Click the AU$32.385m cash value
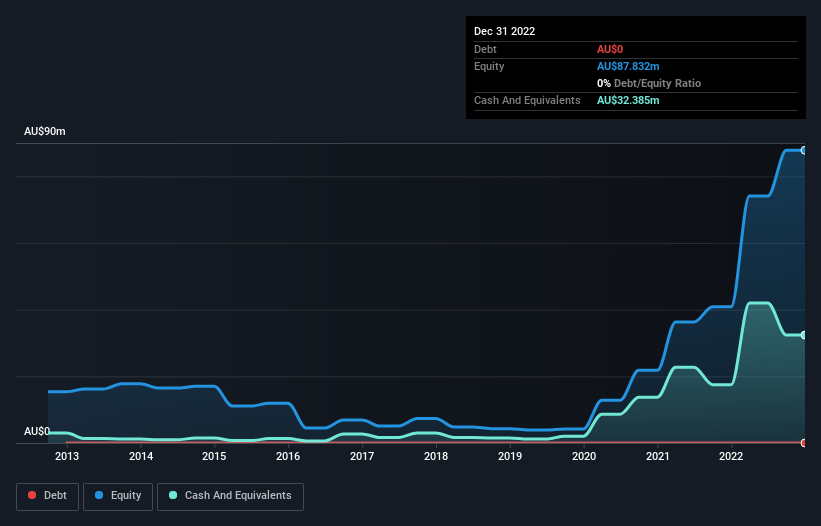Image resolution: width=821 pixels, height=526 pixels. click(628, 100)
